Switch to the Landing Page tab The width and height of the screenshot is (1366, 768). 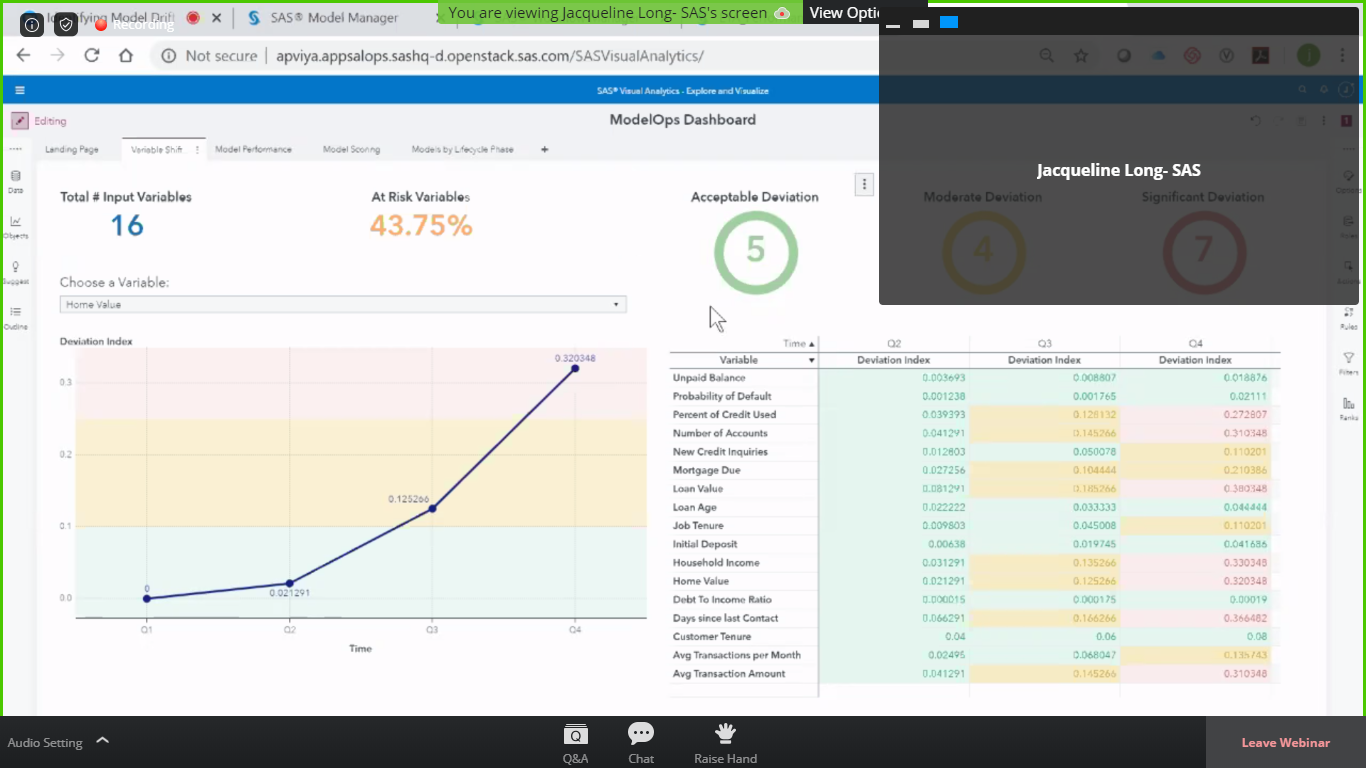point(72,149)
